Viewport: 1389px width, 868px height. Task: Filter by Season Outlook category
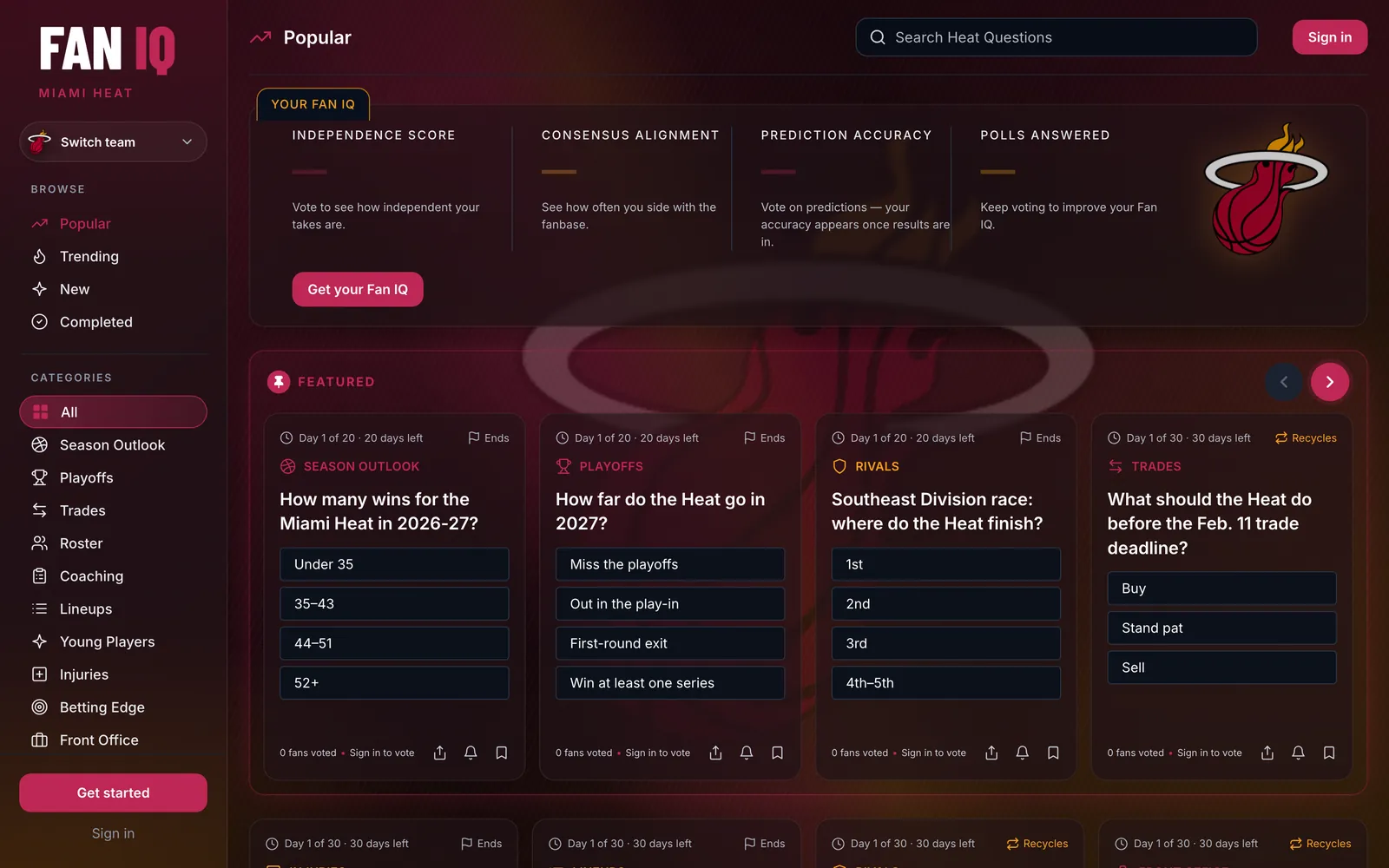point(113,445)
